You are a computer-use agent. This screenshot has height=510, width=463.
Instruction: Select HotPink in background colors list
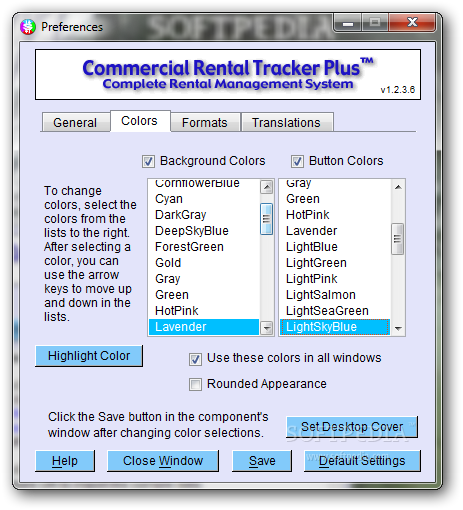(x=204, y=311)
